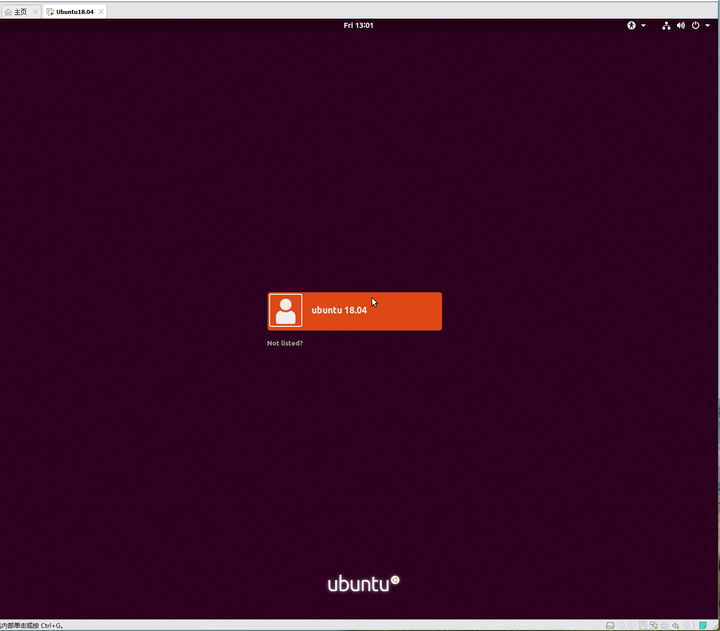720x631 pixels.
Task: Switch to the Ubuntu18.04 tab
Action: click(x=75, y=12)
